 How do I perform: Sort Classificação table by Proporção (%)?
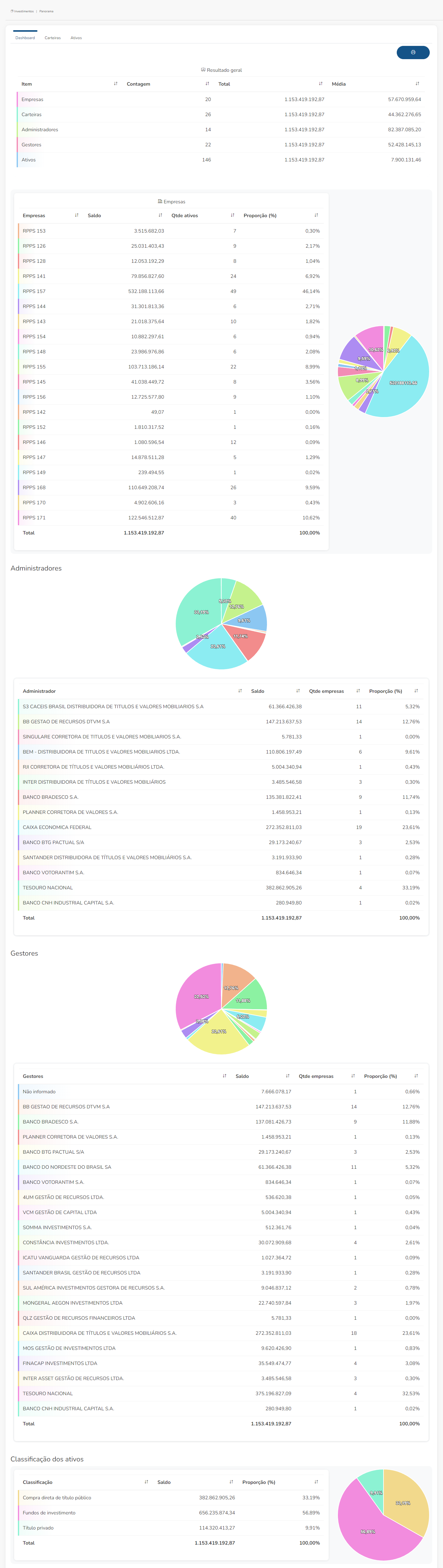[x=316, y=1482]
